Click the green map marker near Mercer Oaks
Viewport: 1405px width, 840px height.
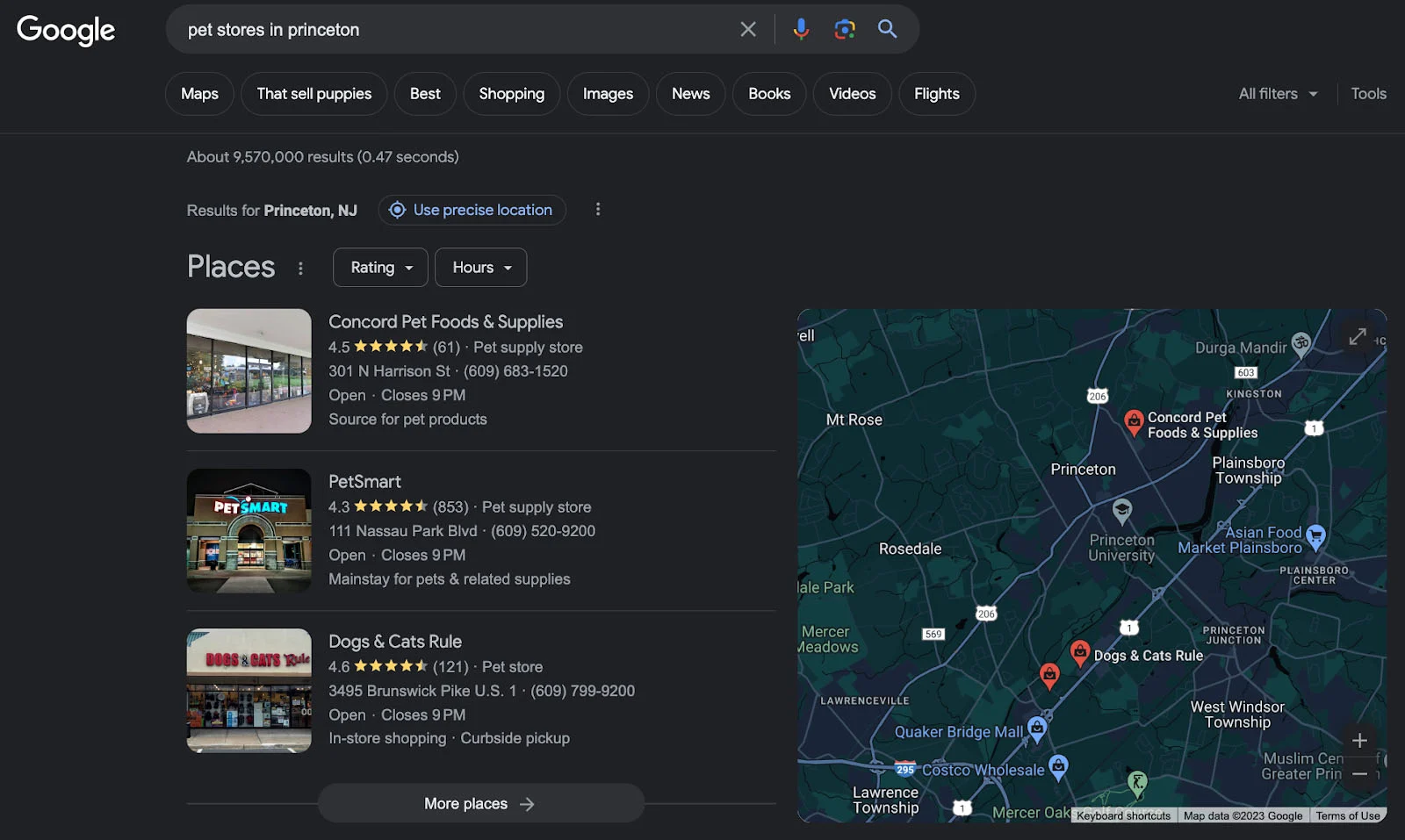[x=1137, y=782]
